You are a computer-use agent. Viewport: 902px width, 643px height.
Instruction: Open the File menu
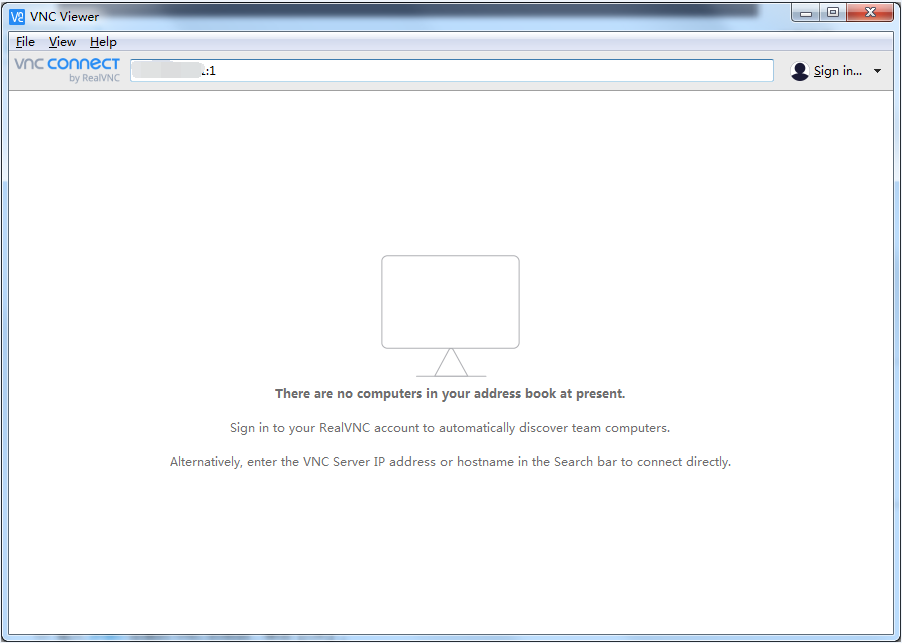coord(25,42)
